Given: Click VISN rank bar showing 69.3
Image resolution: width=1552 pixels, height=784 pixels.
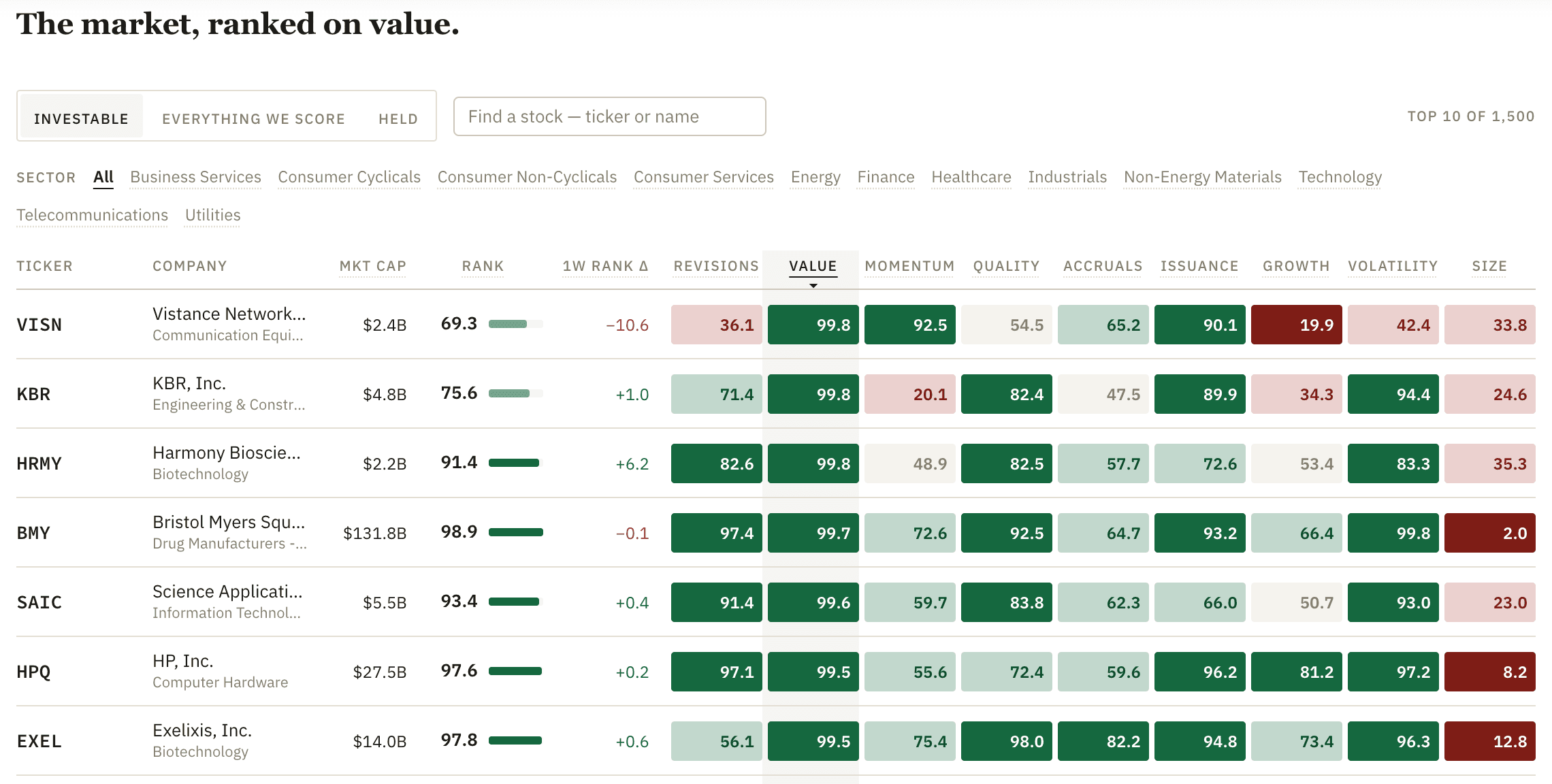Looking at the screenshot, I should [515, 324].
